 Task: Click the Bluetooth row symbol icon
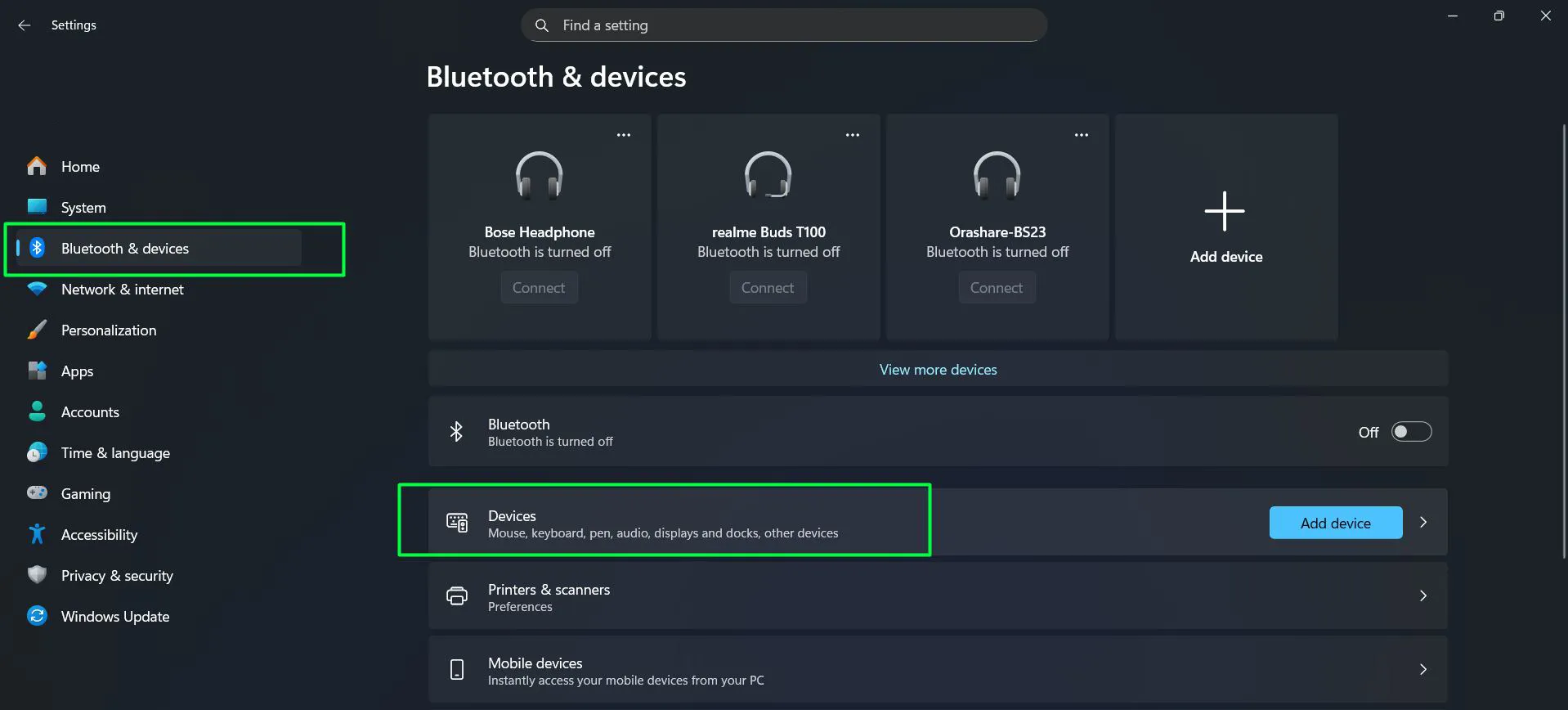[x=456, y=431]
